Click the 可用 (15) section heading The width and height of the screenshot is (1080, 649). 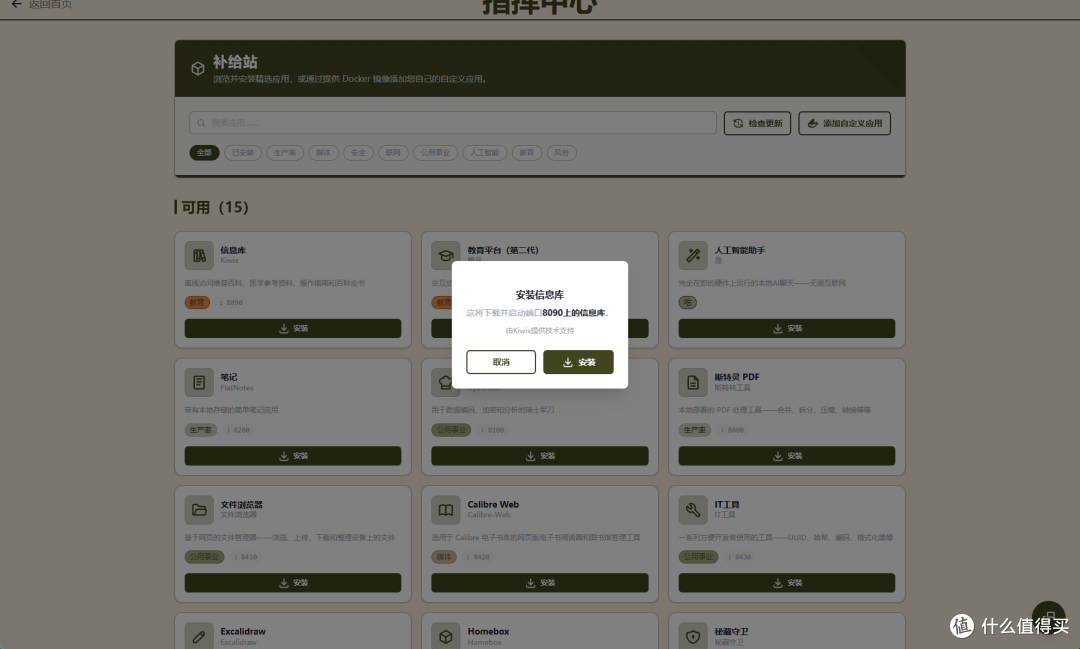pyautogui.click(x=214, y=207)
